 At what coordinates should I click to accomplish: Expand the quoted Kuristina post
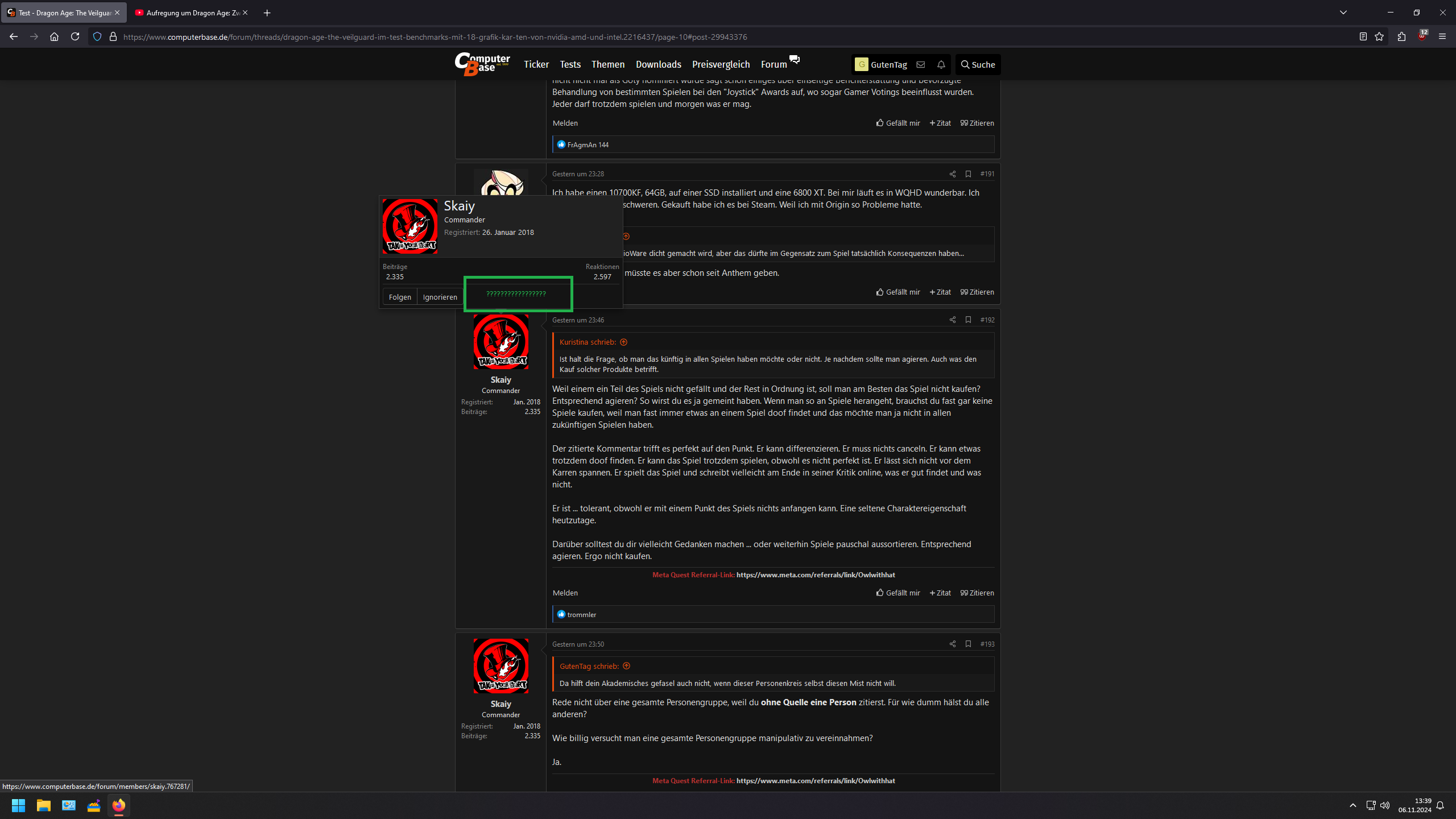pyautogui.click(x=624, y=342)
